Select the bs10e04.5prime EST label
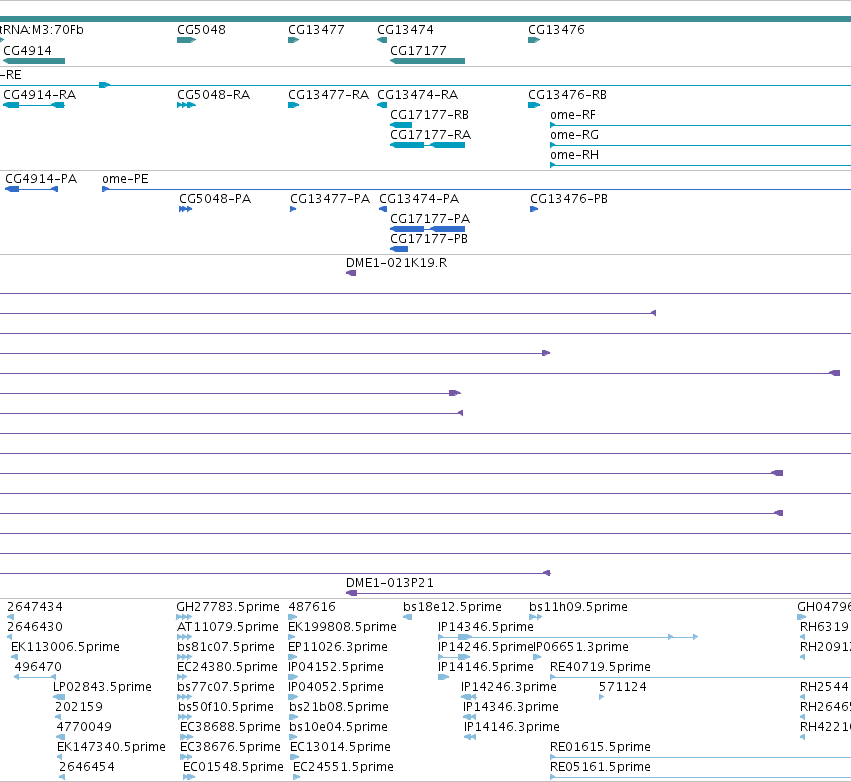 [x=338, y=727]
